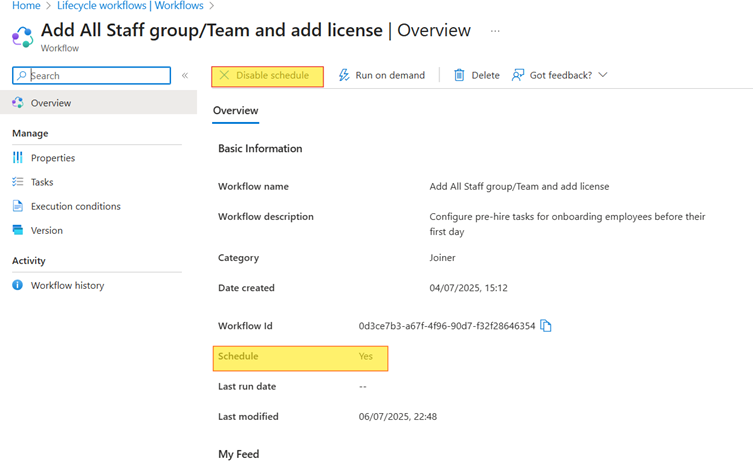Click the Execution conditions document icon
753x473 pixels.
(x=18, y=206)
